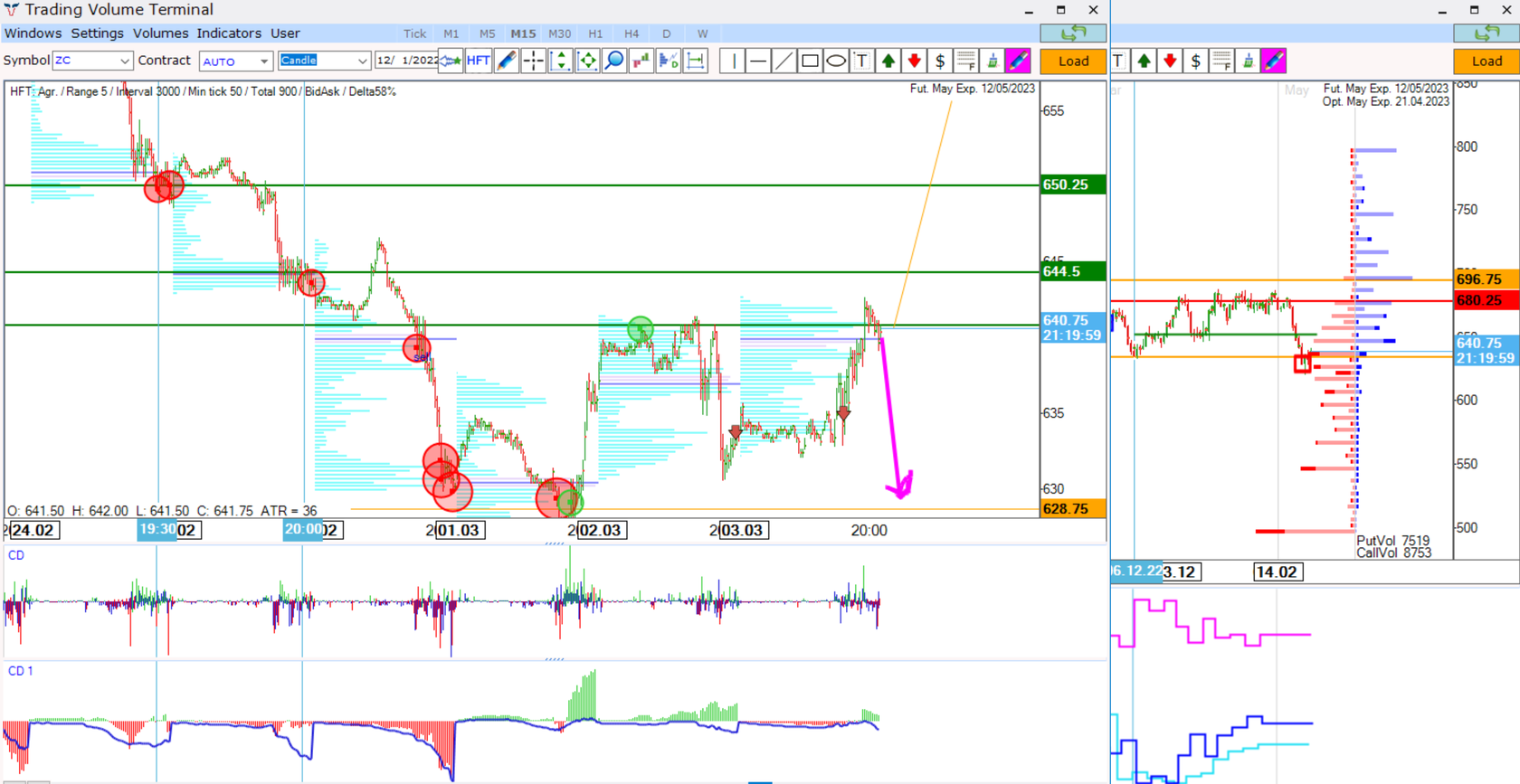Image resolution: width=1520 pixels, height=784 pixels.
Task: Switch timeframe to M1
Action: (x=451, y=33)
